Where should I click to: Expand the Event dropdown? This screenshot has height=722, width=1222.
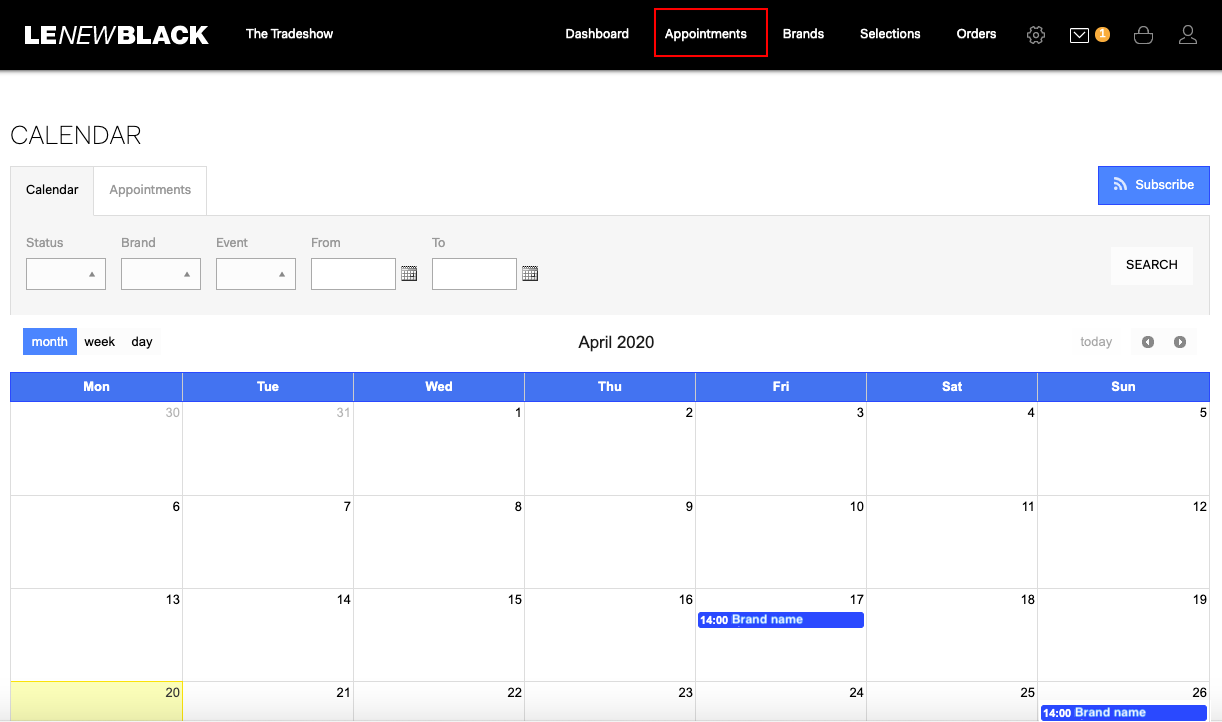256,274
